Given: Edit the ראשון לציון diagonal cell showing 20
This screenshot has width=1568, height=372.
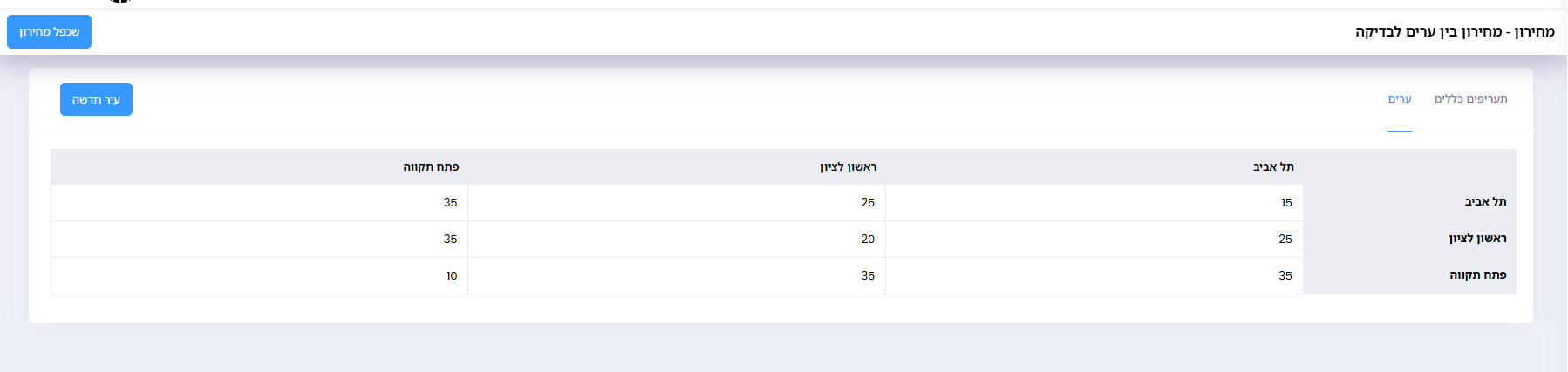Looking at the screenshot, I should click(x=677, y=239).
